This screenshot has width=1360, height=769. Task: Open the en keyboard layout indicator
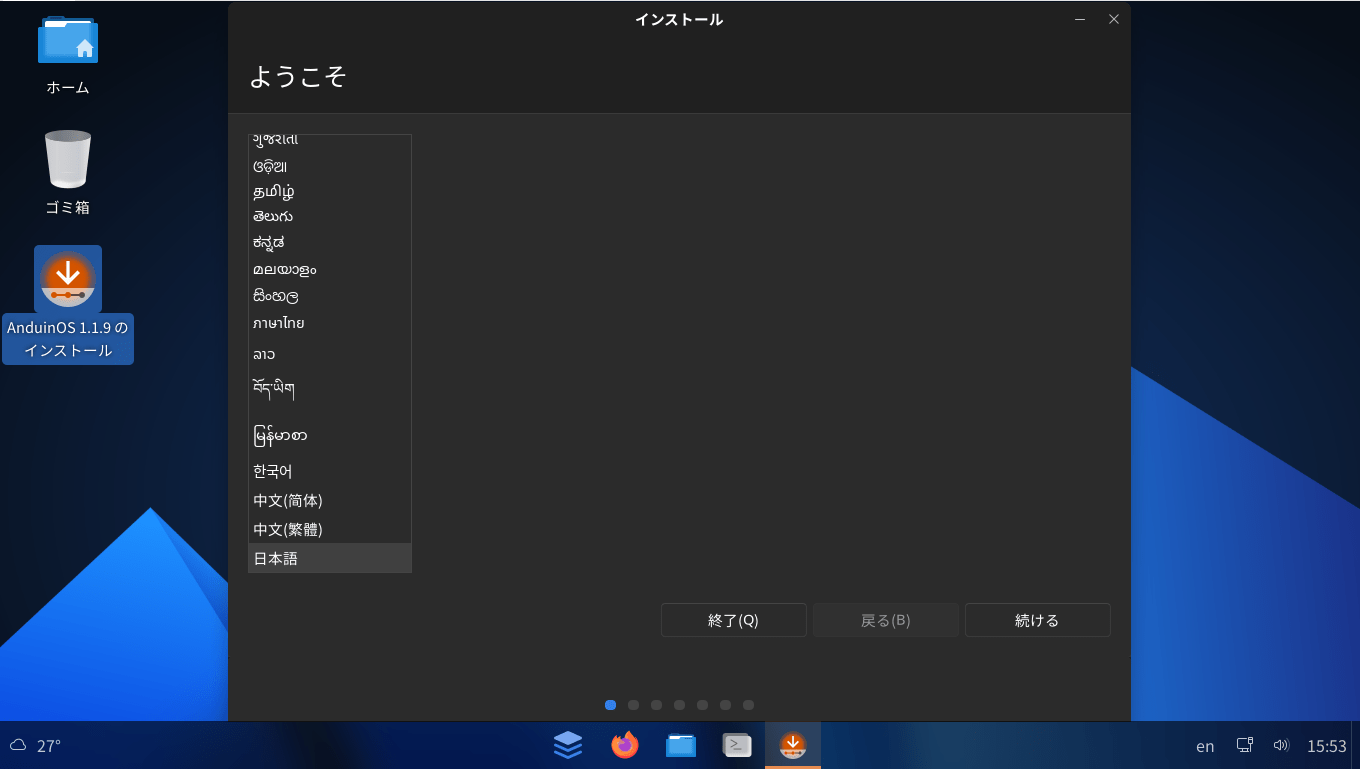1205,746
